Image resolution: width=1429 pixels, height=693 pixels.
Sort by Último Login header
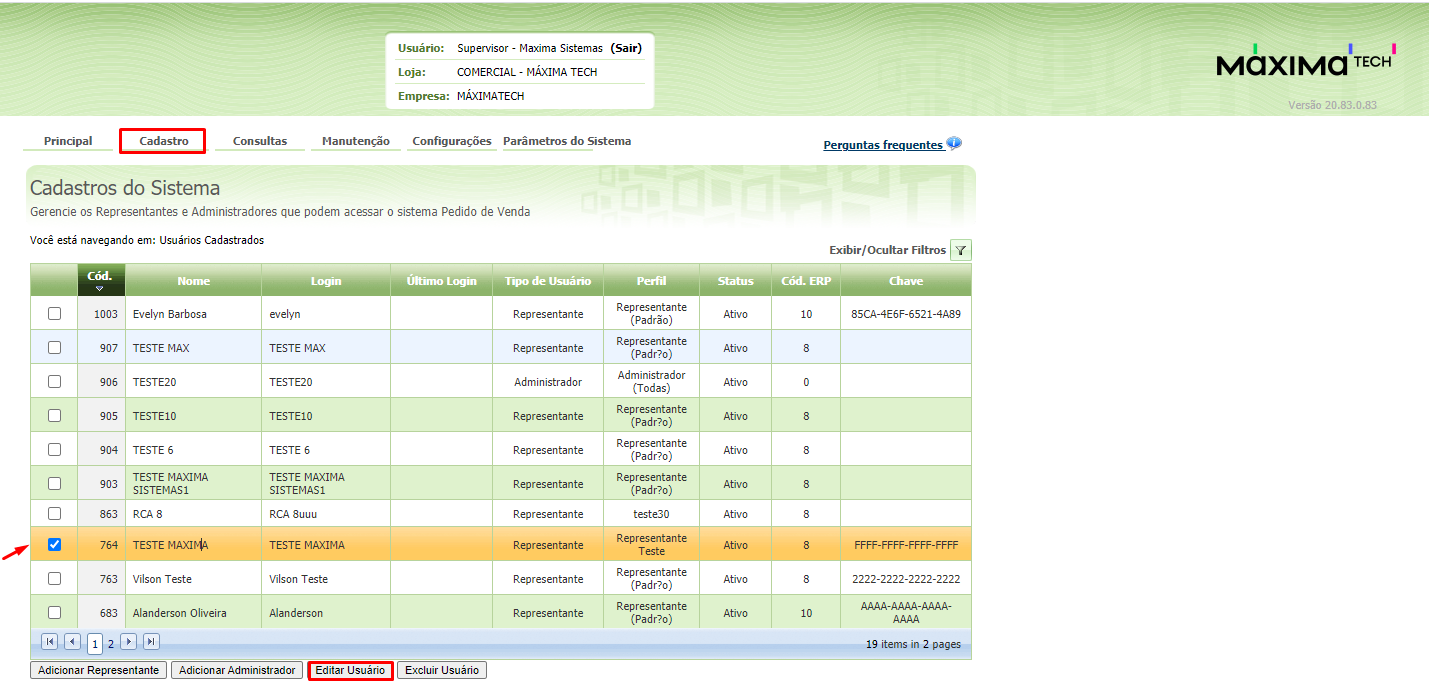point(441,281)
